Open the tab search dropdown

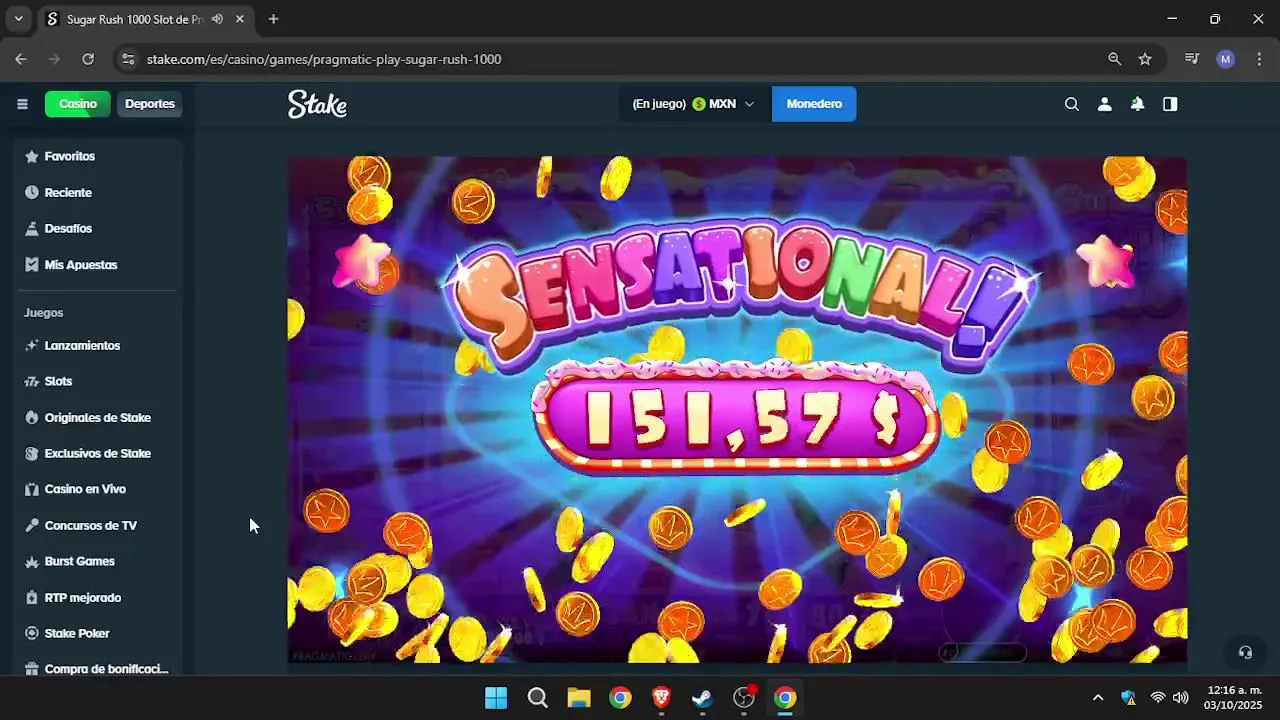tap(18, 19)
